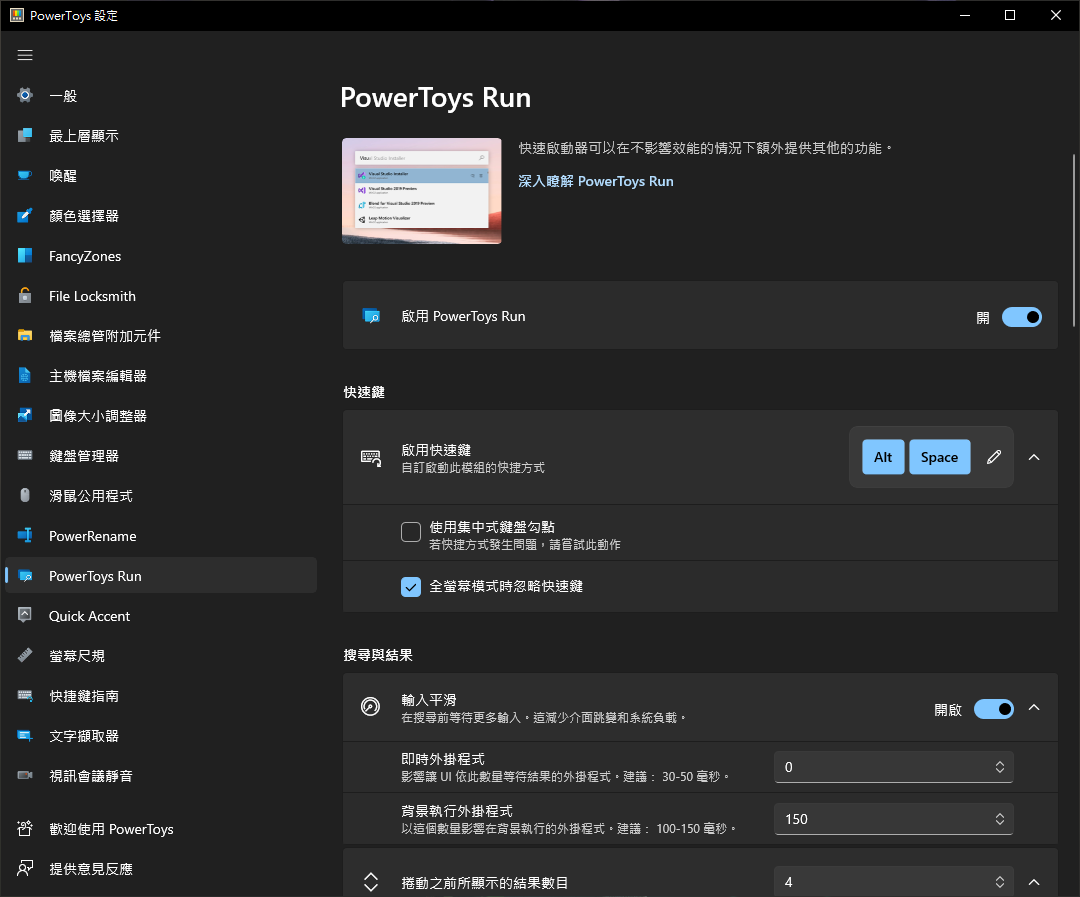This screenshot has width=1080, height=897.
Task: Enable 使用集中式鍵盤勾點 checkbox
Action: [x=410, y=532]
